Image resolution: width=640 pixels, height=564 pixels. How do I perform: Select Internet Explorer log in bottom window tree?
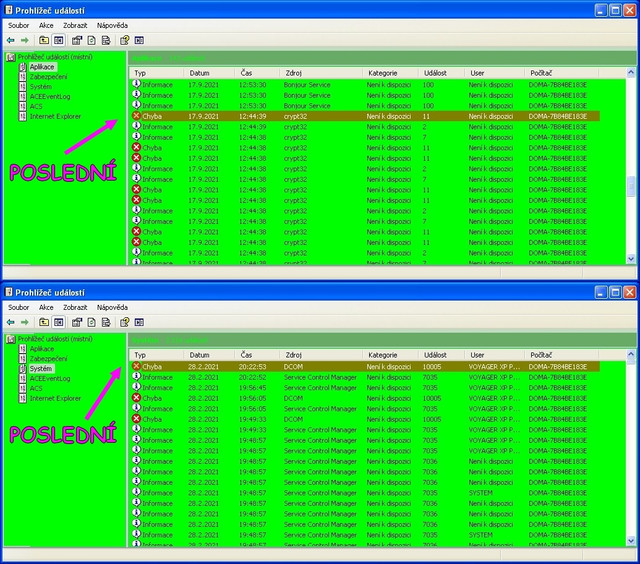[55, 398]
